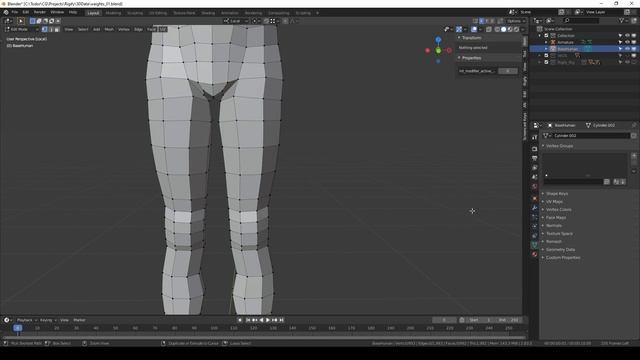Screen dimensions: 640x360
Task: Hide the Collection in viewport
Action: coord(627,36)
